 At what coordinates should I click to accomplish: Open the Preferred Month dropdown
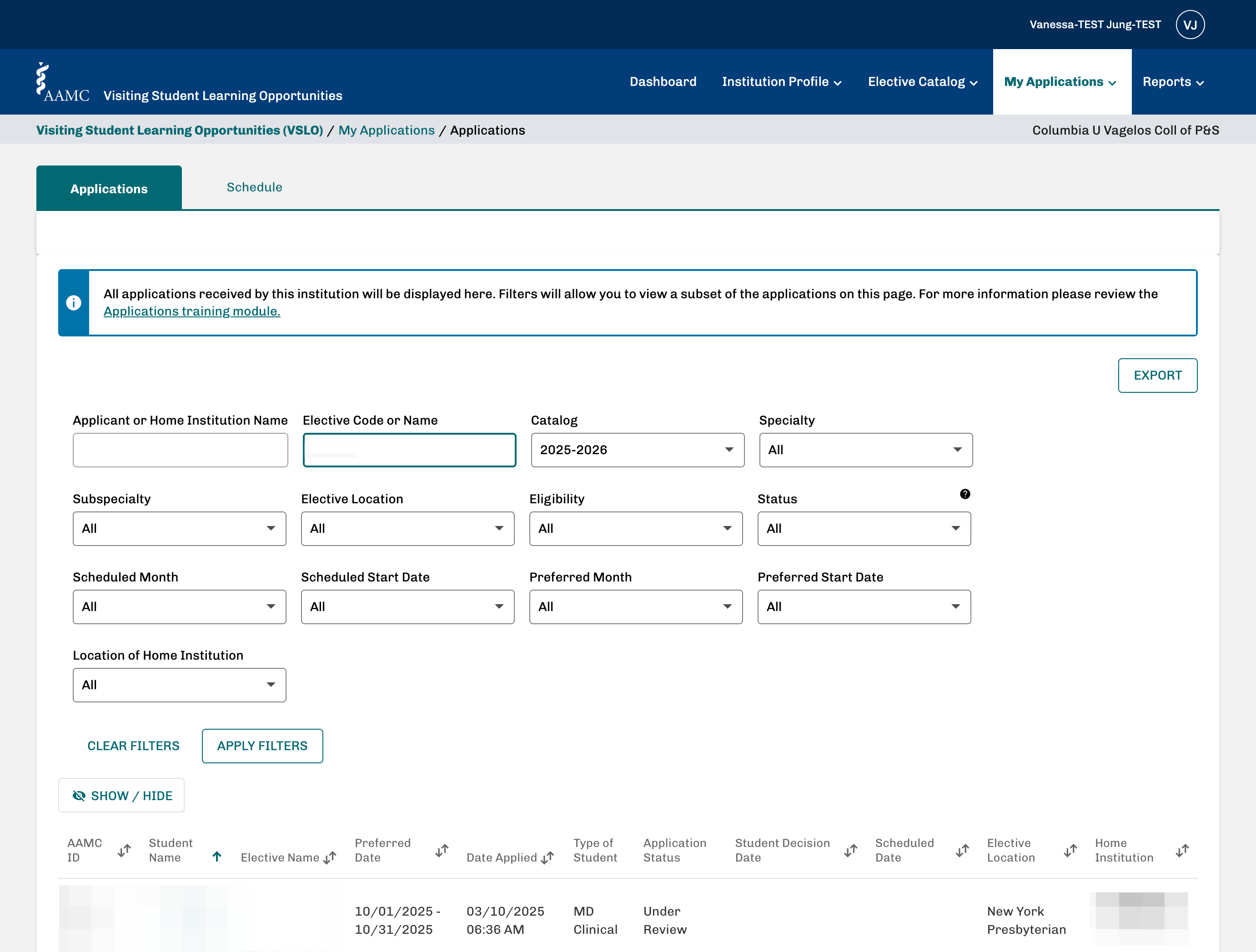tap(636, 607)
